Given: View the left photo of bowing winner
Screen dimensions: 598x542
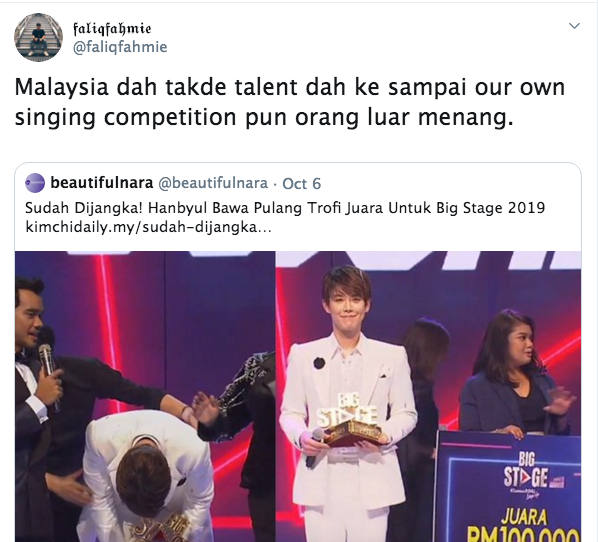Looking at the screenshot, I should tap(145, 396).
